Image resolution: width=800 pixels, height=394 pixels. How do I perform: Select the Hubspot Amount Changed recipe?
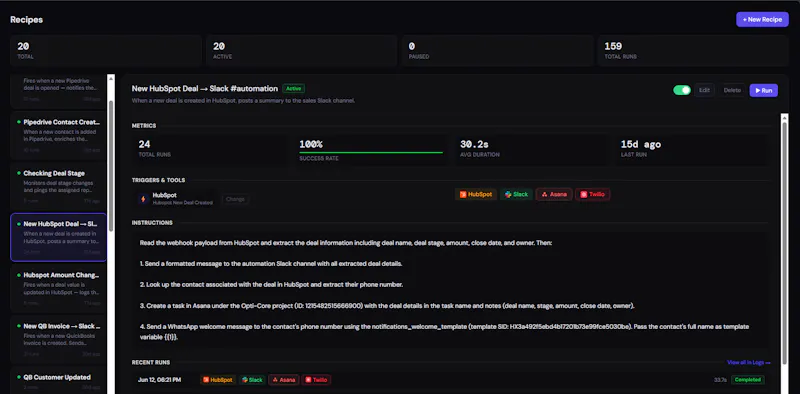58,288
